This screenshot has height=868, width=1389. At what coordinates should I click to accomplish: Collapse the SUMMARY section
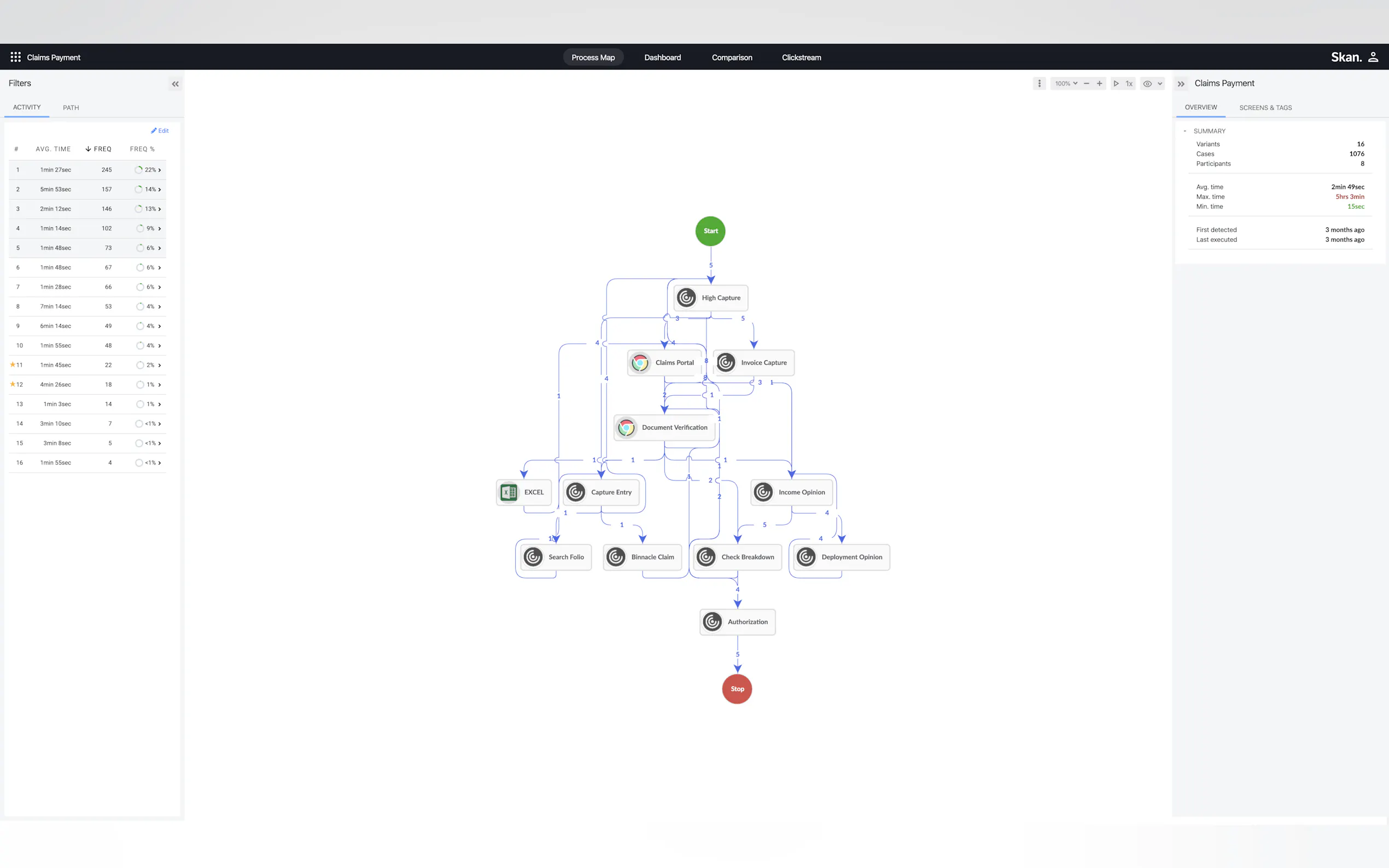click(x=1184, y=131)
